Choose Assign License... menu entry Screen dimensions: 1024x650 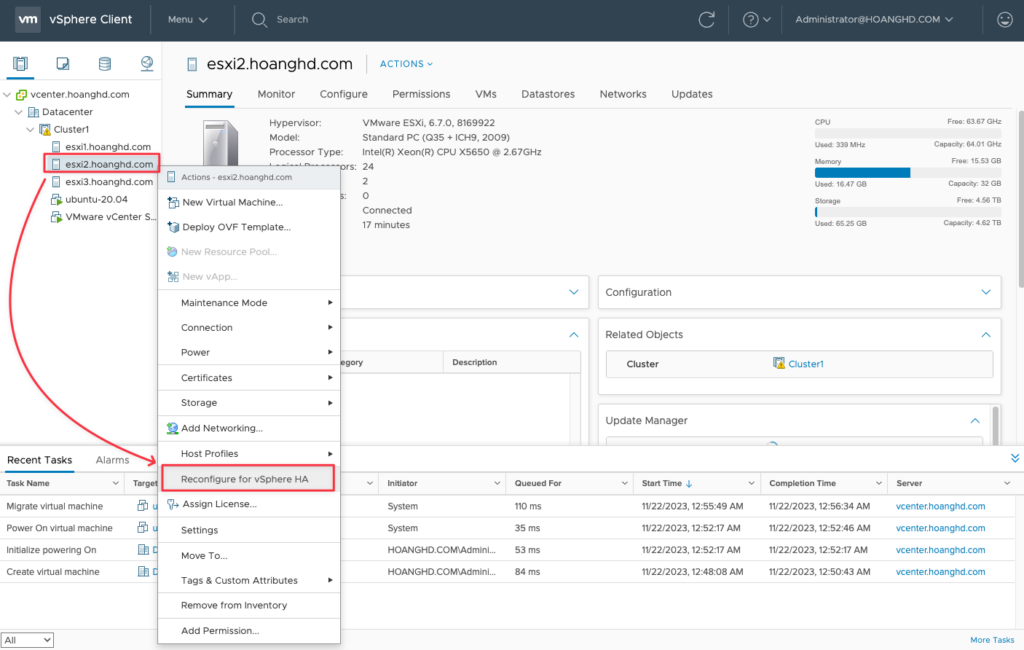pos(249,504)
